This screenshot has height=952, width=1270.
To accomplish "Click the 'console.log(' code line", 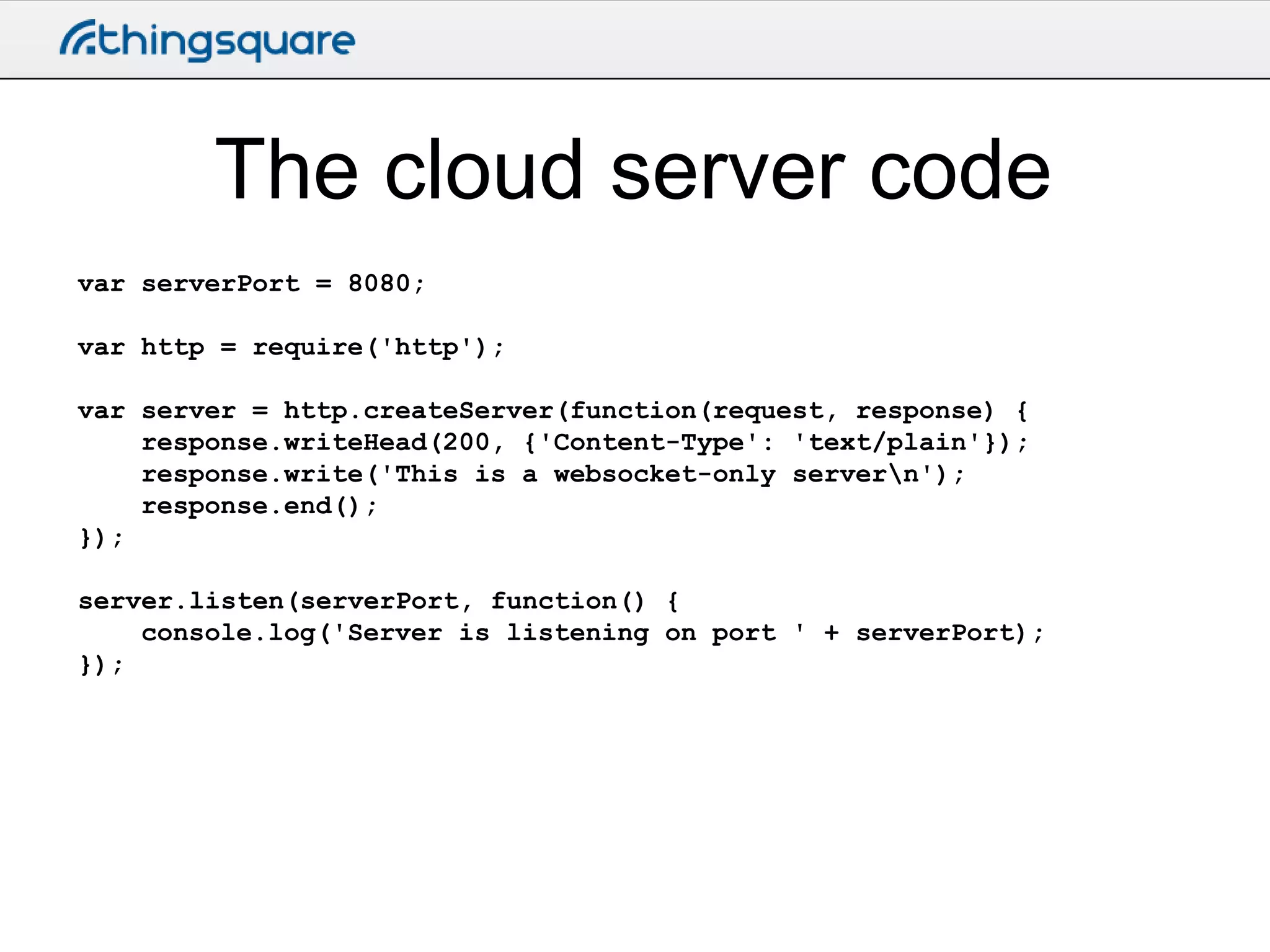I will tap(593, 633).
